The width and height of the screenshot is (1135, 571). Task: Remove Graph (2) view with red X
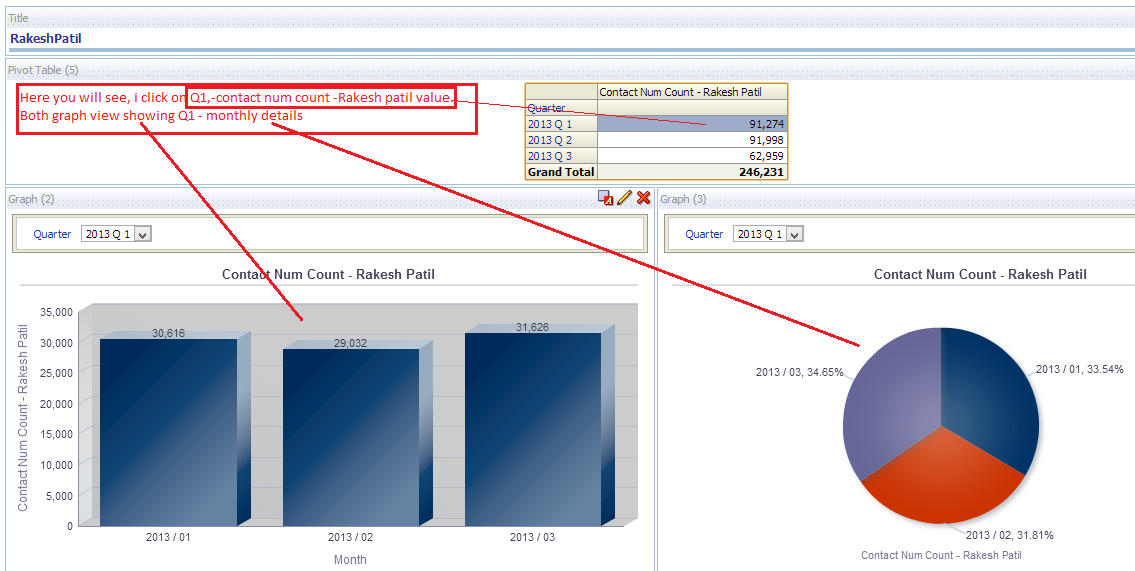643,198
